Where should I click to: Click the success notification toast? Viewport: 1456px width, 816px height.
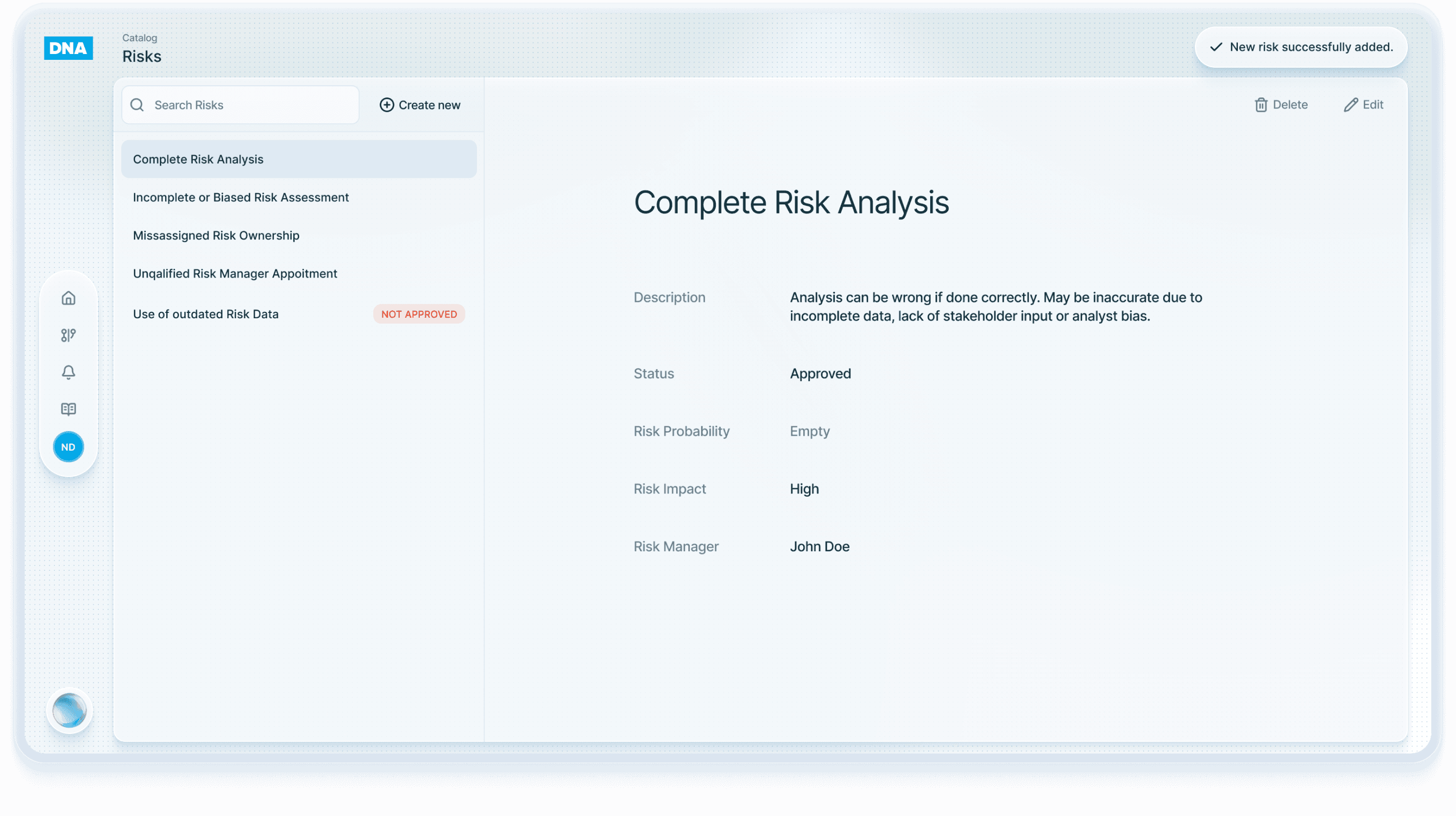point(1300,47)
